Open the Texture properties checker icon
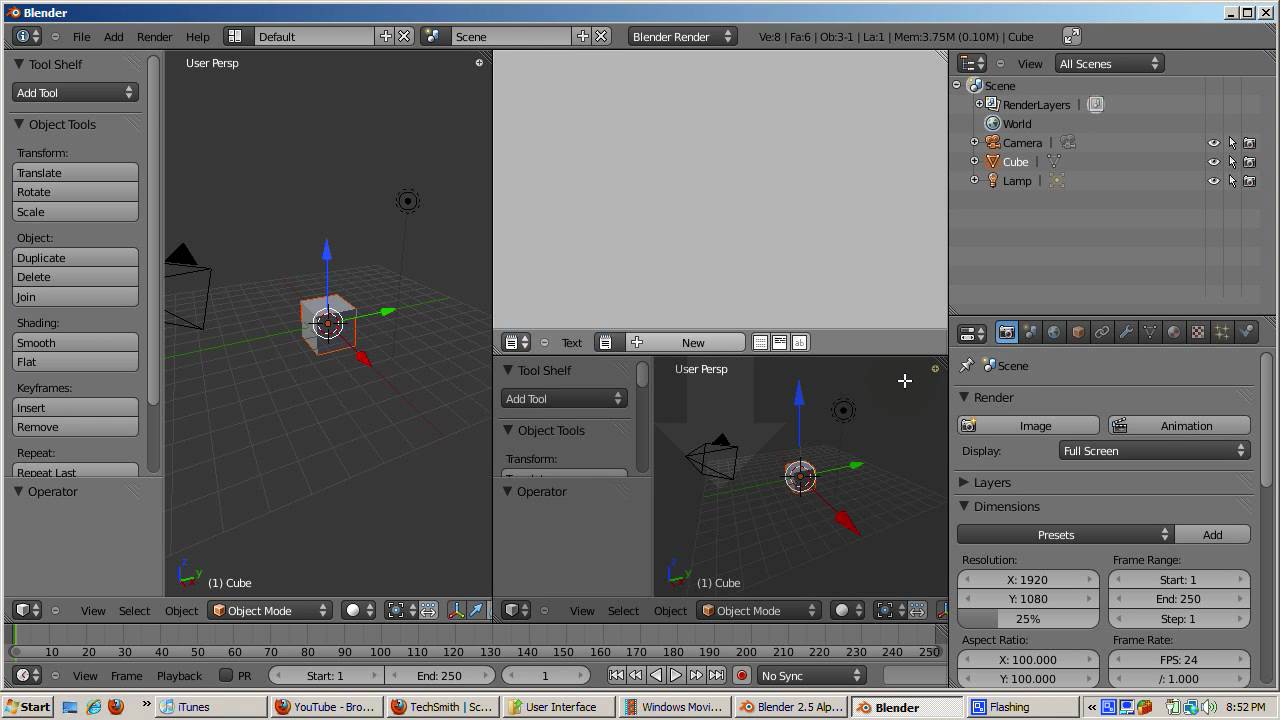The image size is (1280, 720). [1198, 333]
